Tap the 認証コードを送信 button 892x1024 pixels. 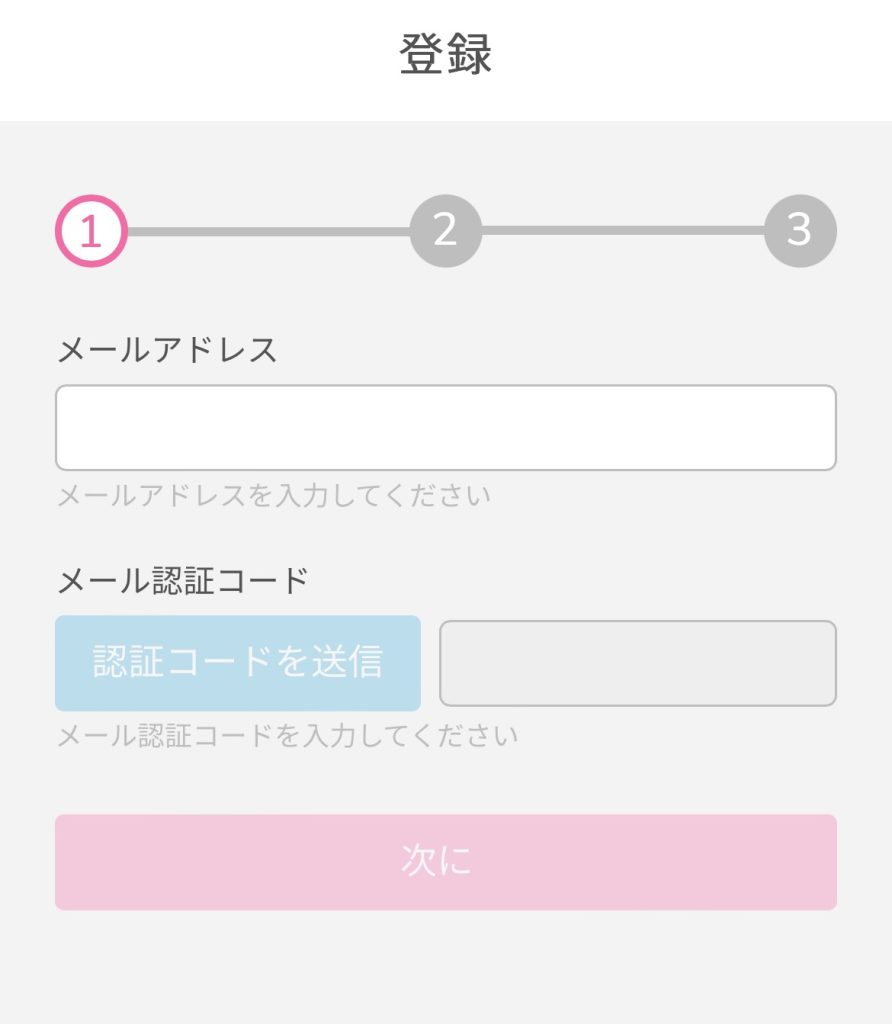tap(238, 663)
